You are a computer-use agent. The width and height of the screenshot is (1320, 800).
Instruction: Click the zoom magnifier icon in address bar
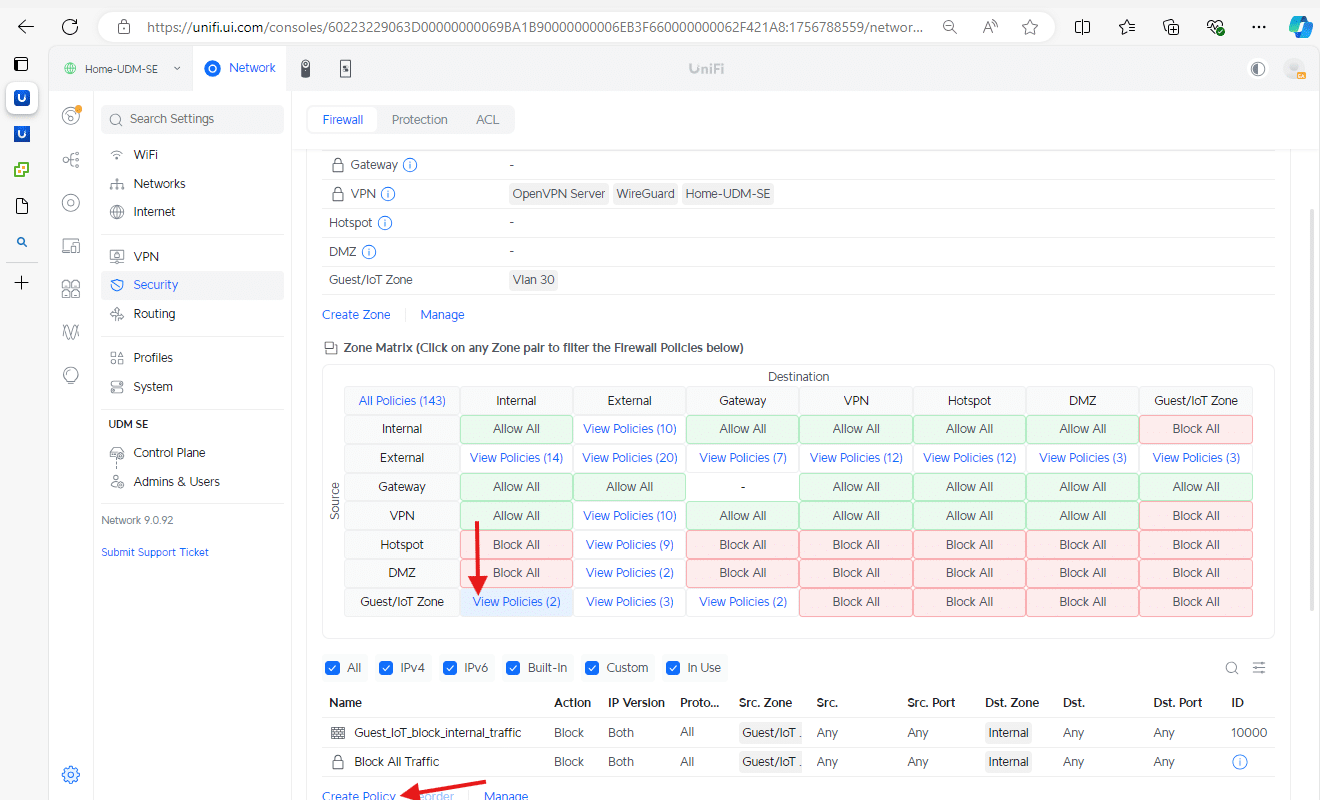(950, 27)
